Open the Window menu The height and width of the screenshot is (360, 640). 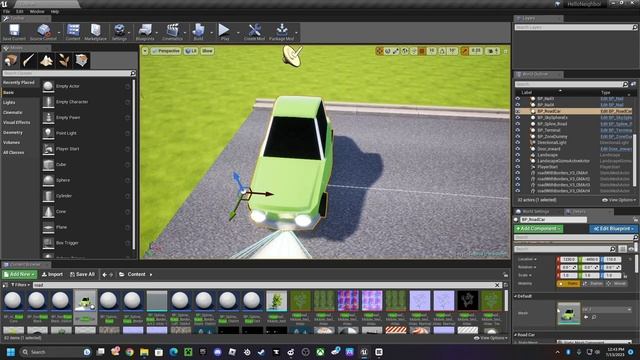[x=37, y=11]
